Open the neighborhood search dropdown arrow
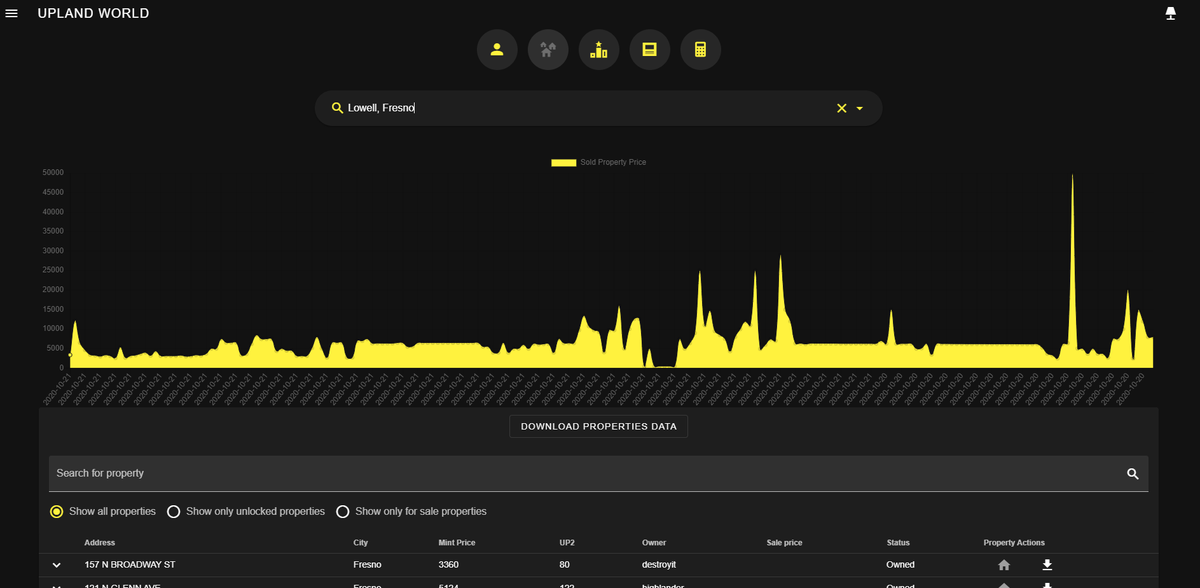The height and width of the screenshot is (588, 1200). [860, 108]
